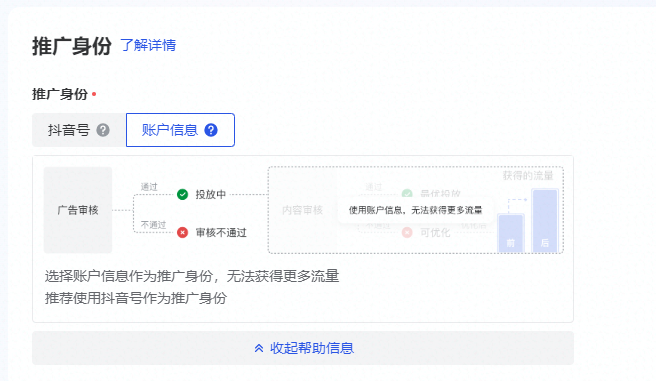Collapse help via 收起帮助信息 button
The image size is (656, 381).
tap(303, 348)
